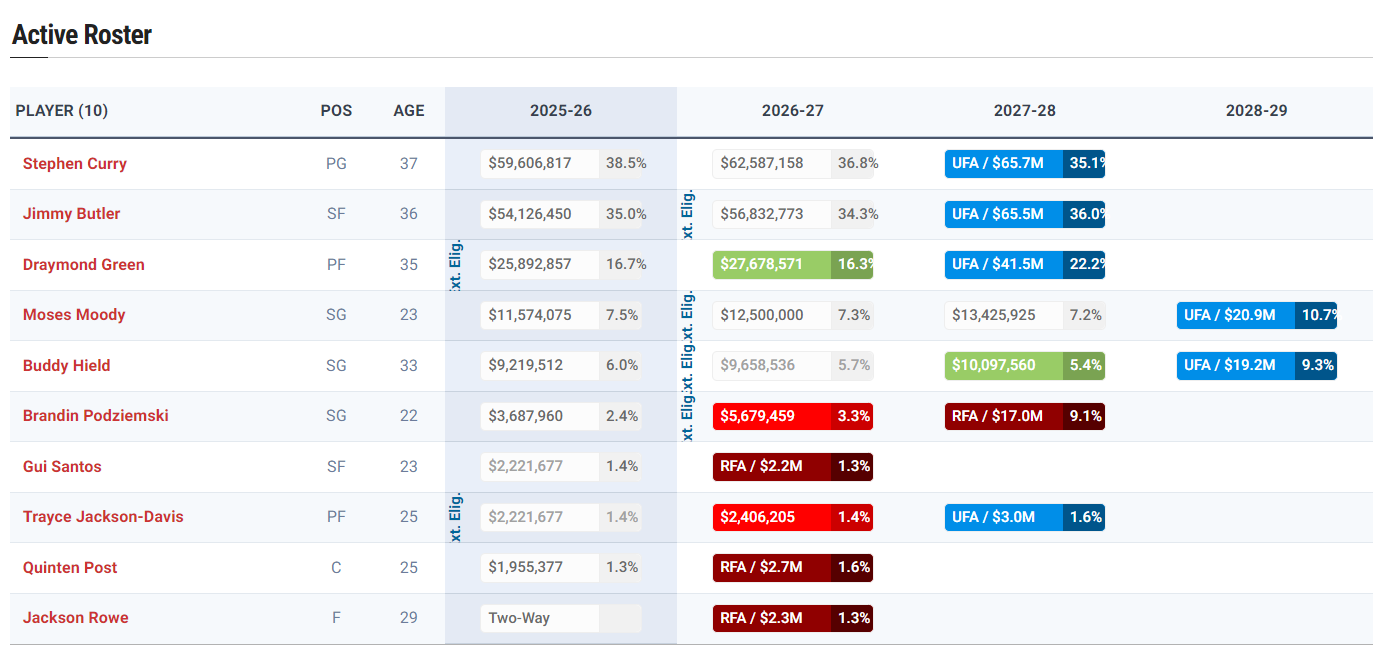Click Hield's UFA / $19.2M badge
The height and width of the screenshot is (651, 1390).
tap(1236, 366)
